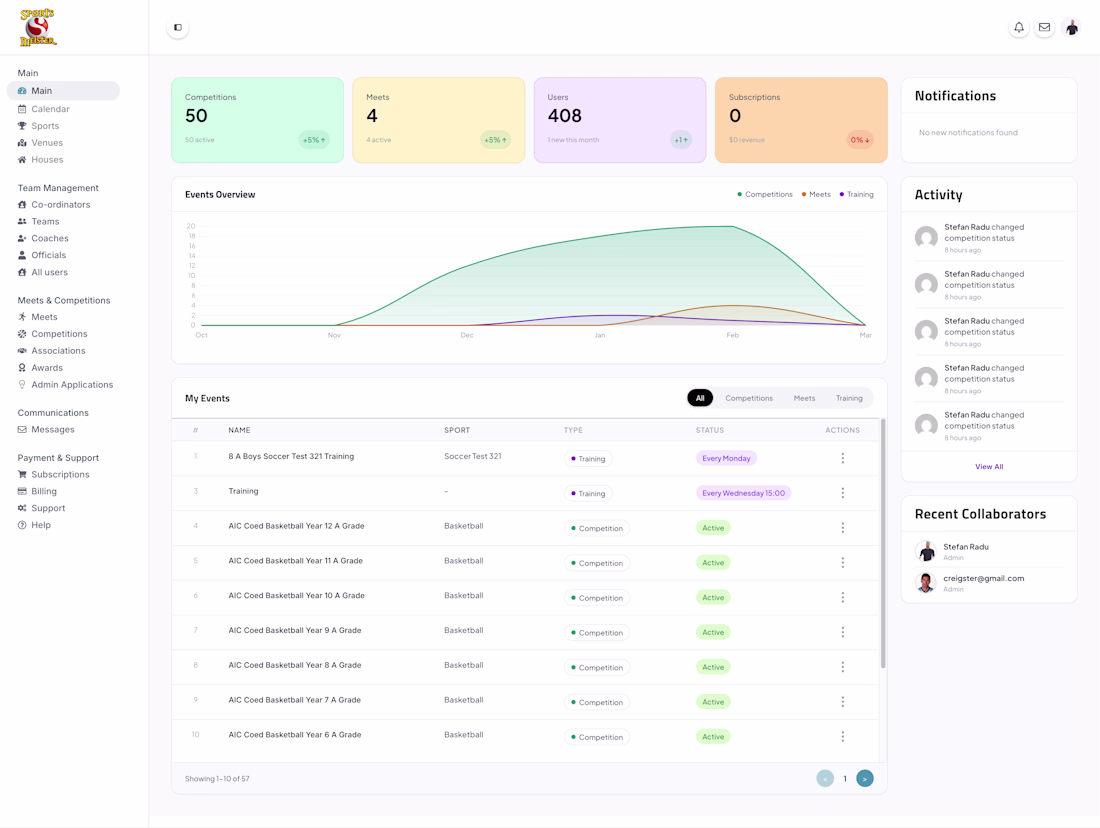Screen dimensions: 1100x828
Task: Open actions menu for 8 A Boys Soccer row
Action: [843, 458]
